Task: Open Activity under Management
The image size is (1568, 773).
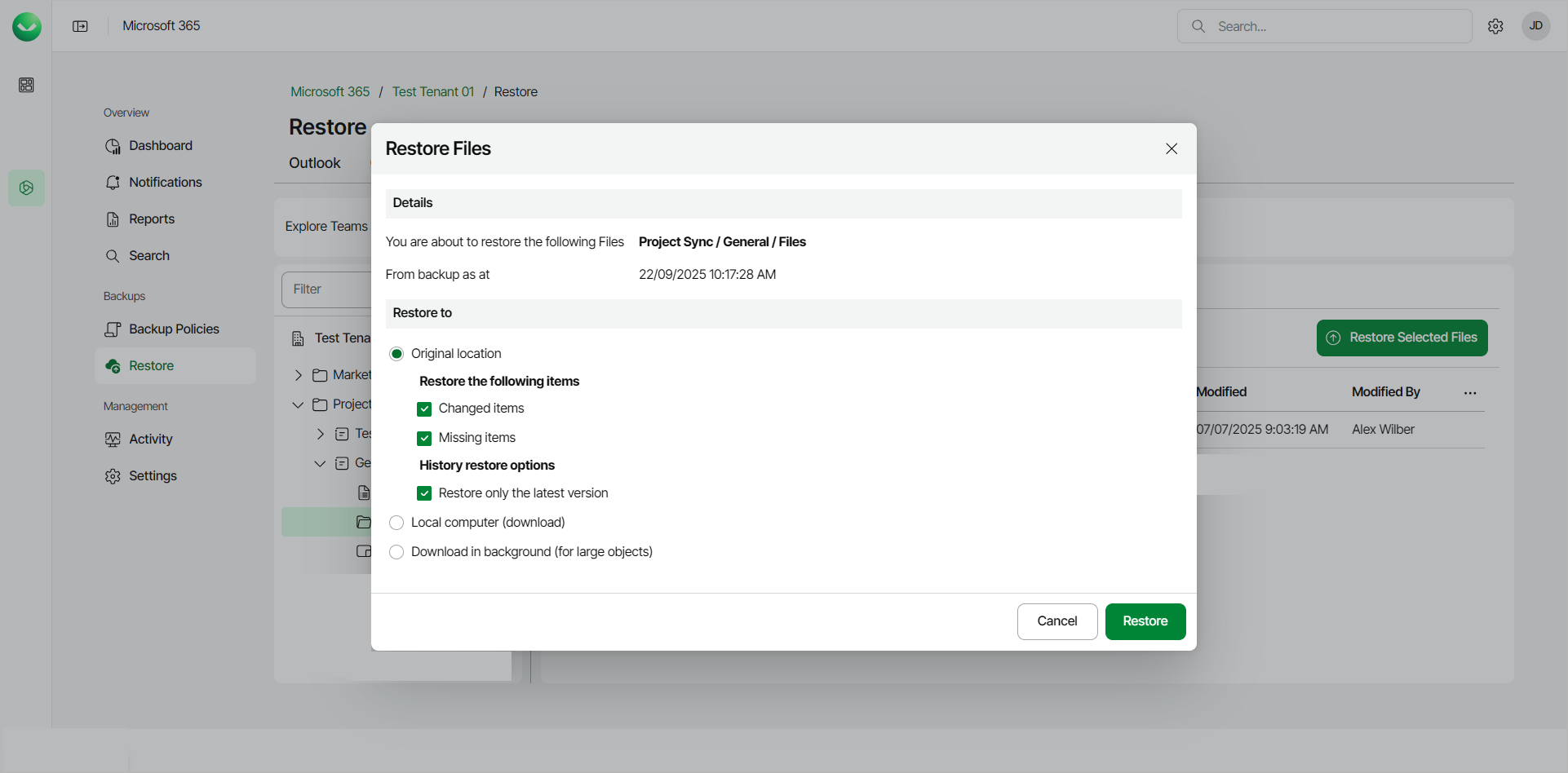Action: point(150,440)
